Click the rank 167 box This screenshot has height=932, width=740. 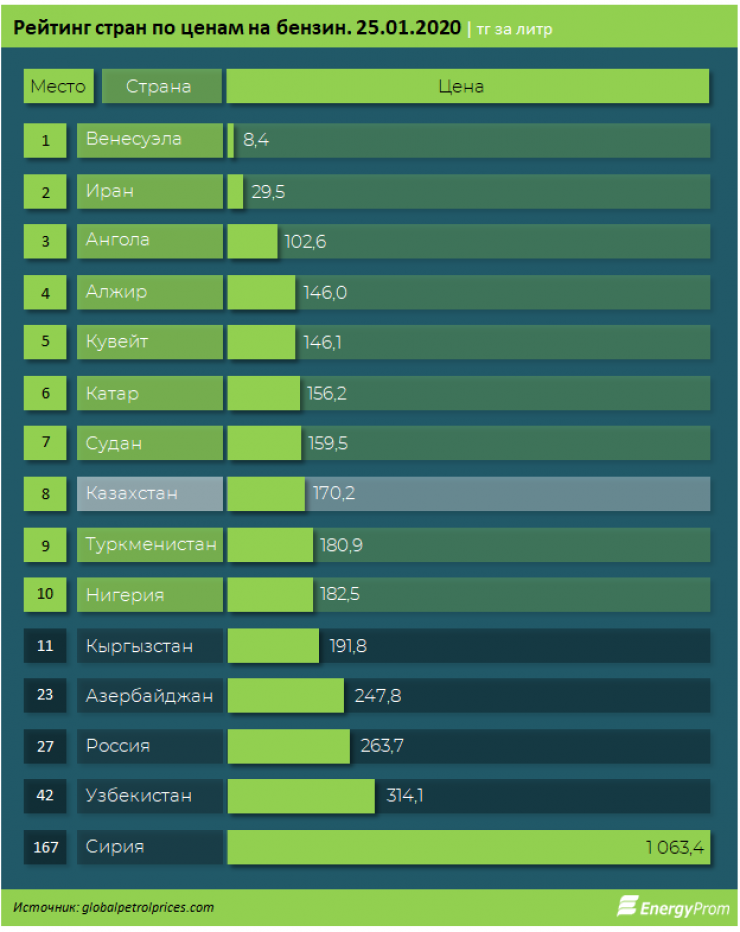point(46,848)
